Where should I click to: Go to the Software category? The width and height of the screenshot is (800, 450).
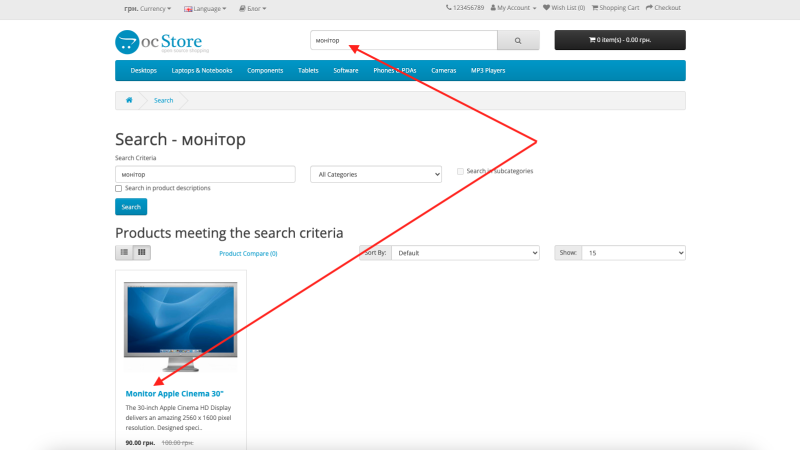coord(346,70)
